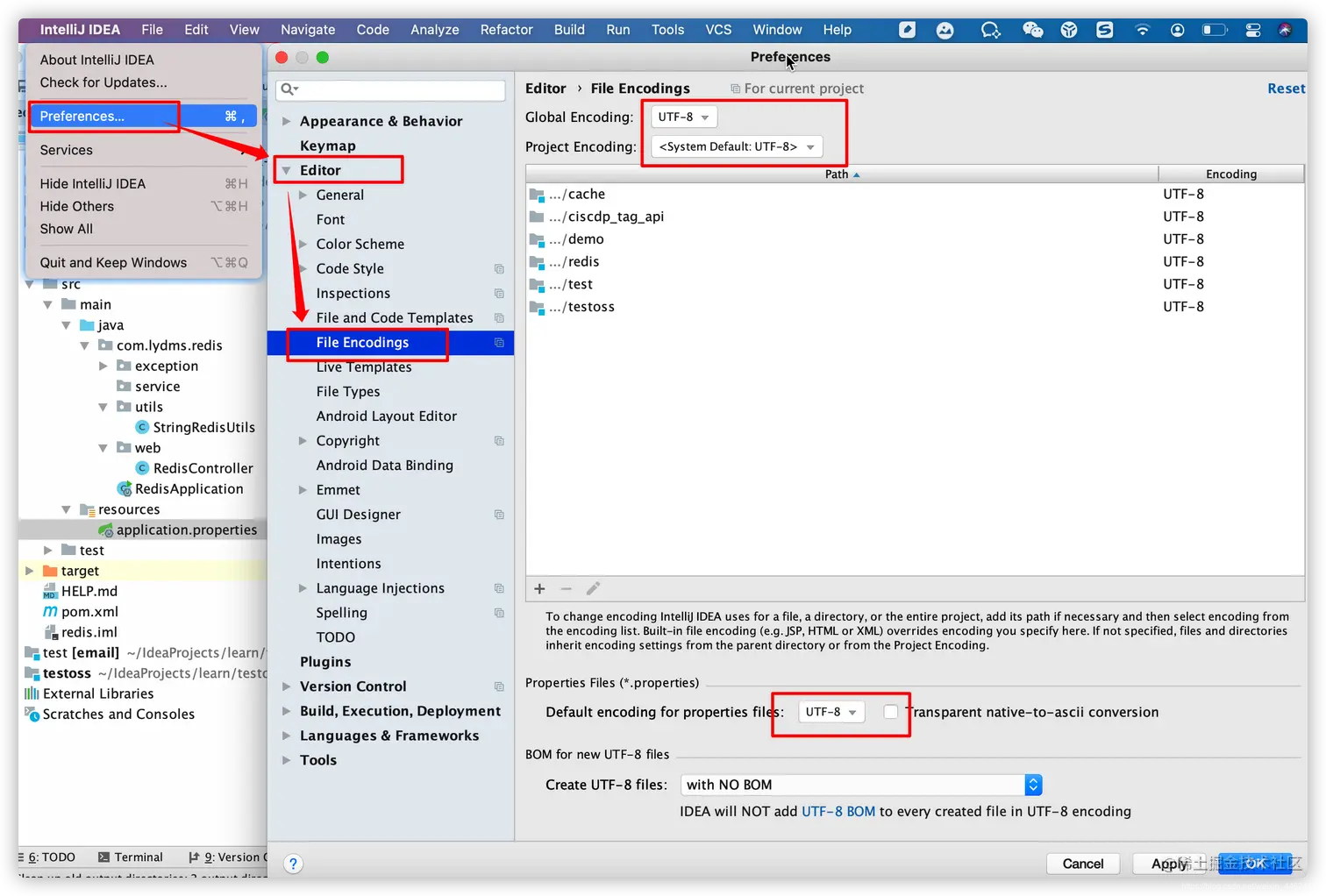Click the project-level icon beside Inspections

(499, 294)
